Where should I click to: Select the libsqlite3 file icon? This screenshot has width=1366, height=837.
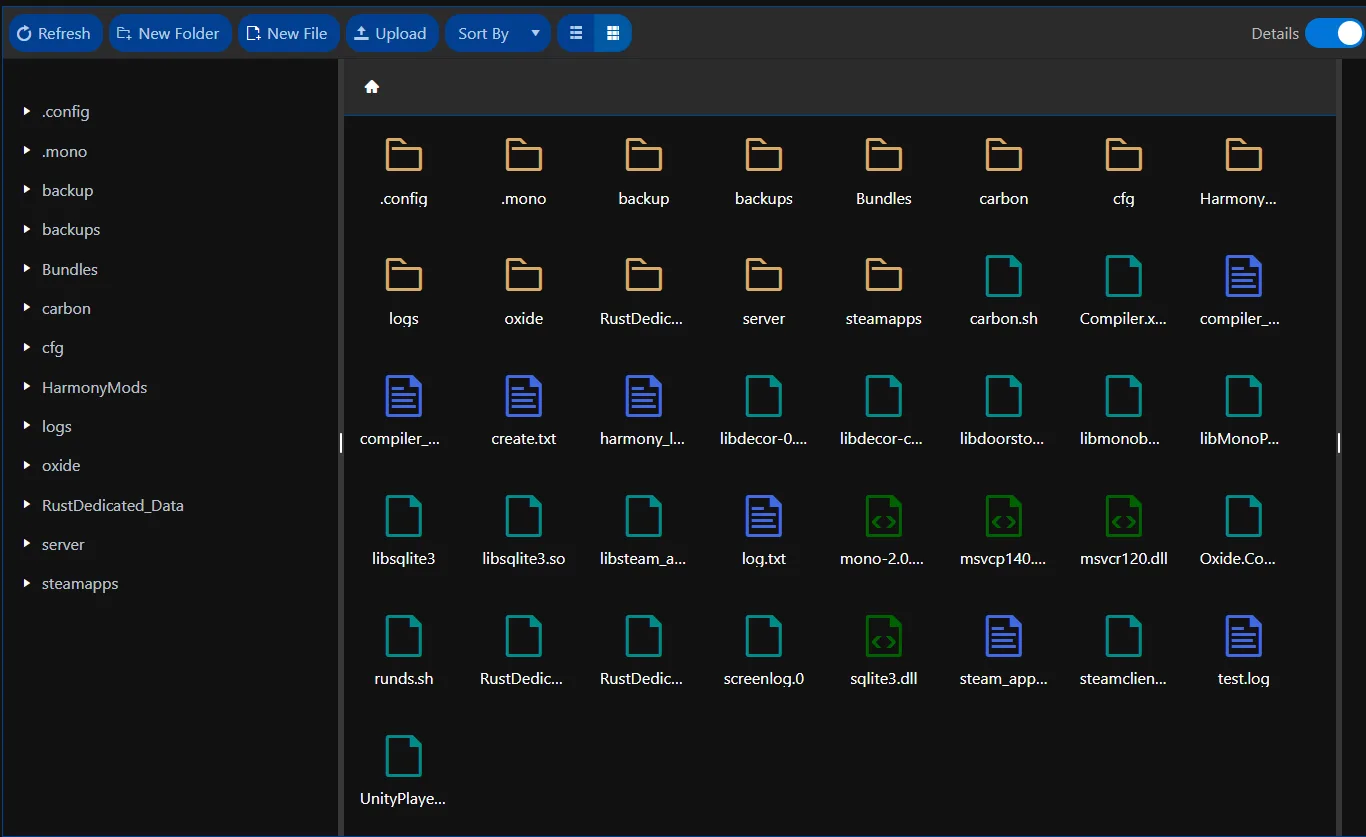pos(404,516)
